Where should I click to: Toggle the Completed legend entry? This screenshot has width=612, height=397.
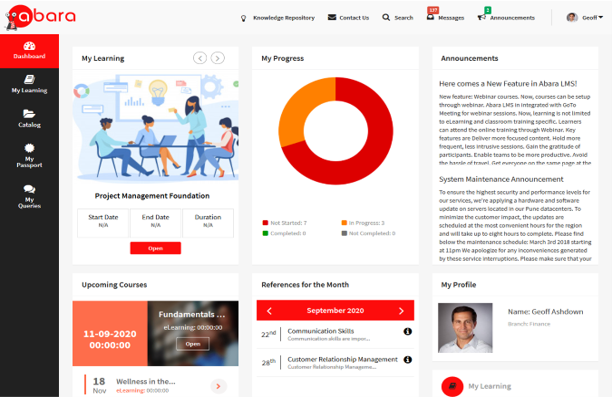coord(285,233)
